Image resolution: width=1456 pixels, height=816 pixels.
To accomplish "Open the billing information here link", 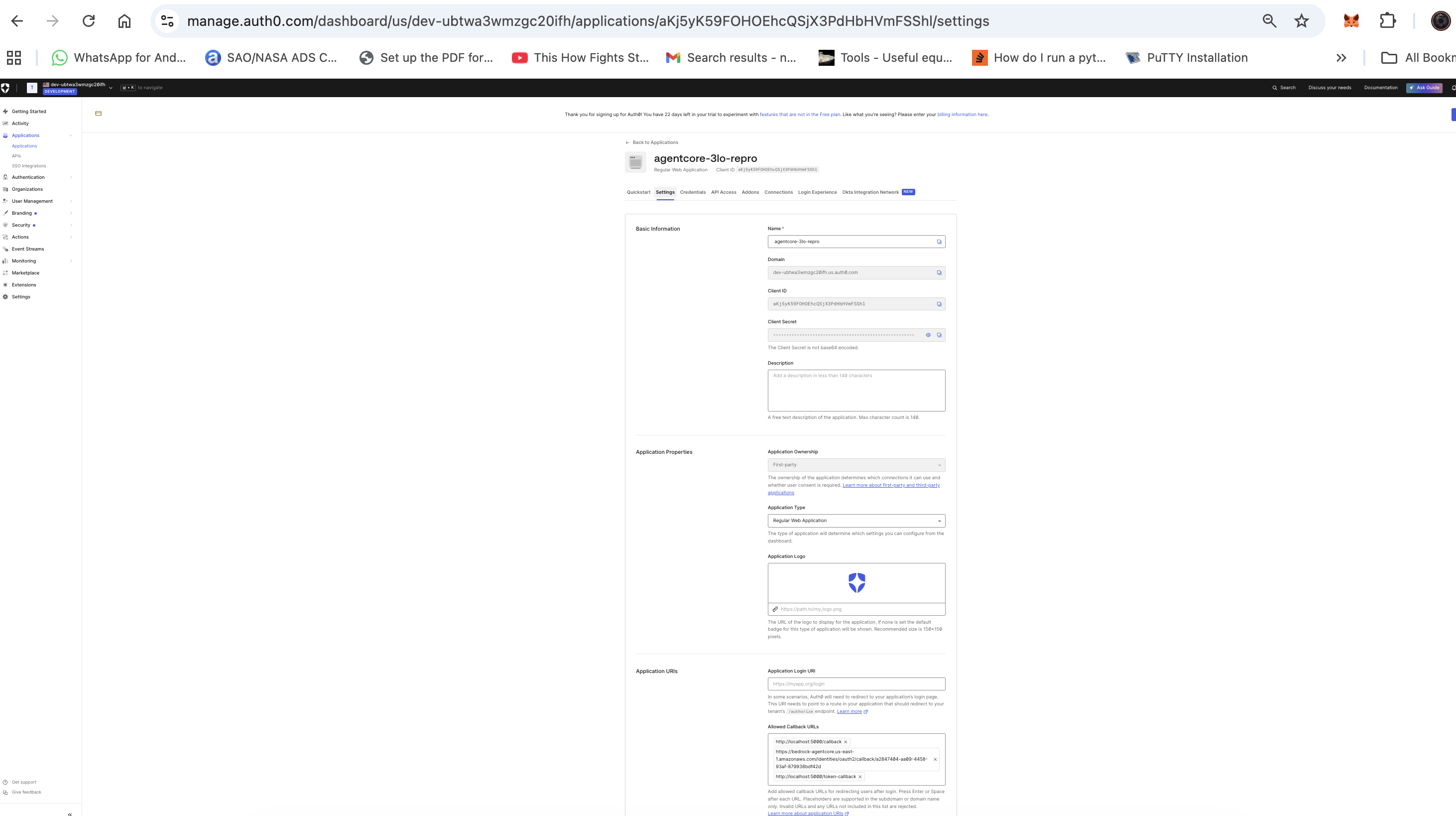I will click(963, 115).
